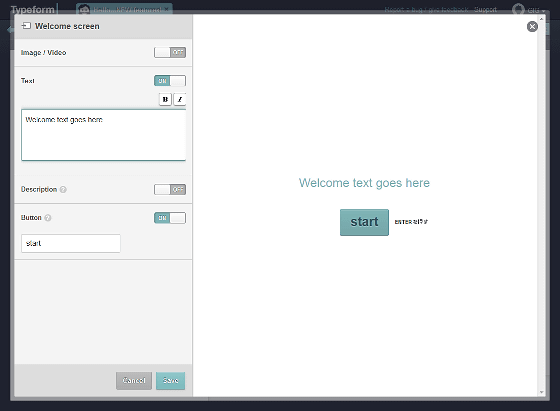The width and height of the screenshot is (560, 411).
Task: Open the Support link in the top bar
Action: tap(485, 10)
